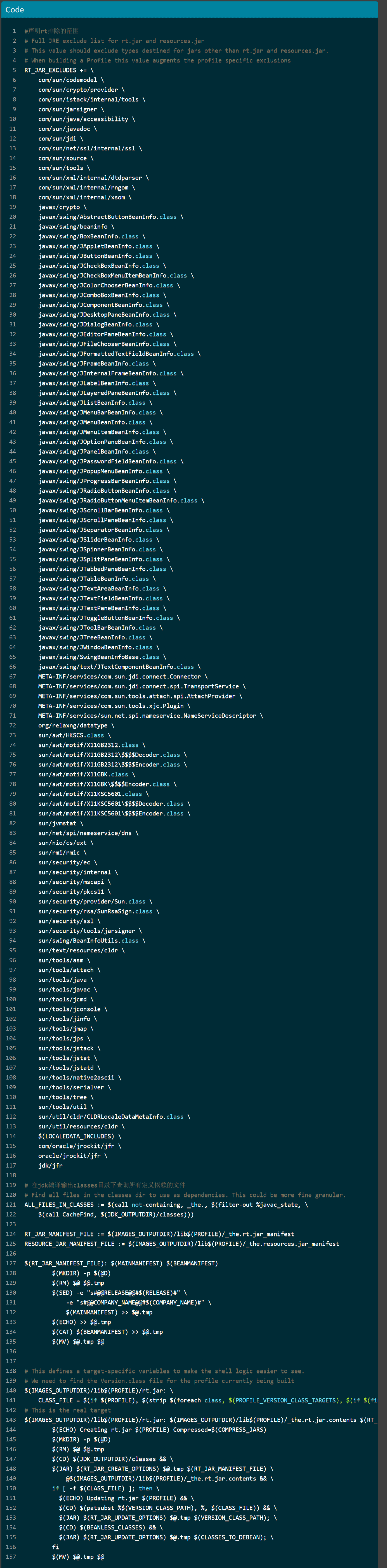Image resolution: width=387 pixels, height=1568 pixels.
Task: Click "META-INF/services/com.sun.jdi.connect.Connector" line
Action: tap(122, 676)
